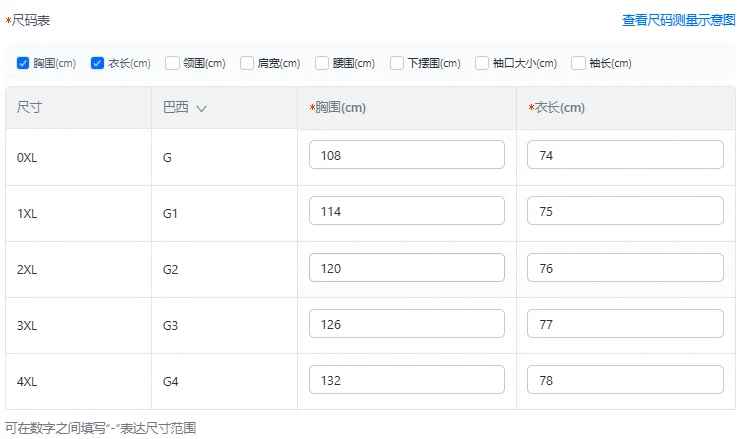Click the 衣长 field for 2XL (76)
741x439 pixels.
click(x=625, y=267)
